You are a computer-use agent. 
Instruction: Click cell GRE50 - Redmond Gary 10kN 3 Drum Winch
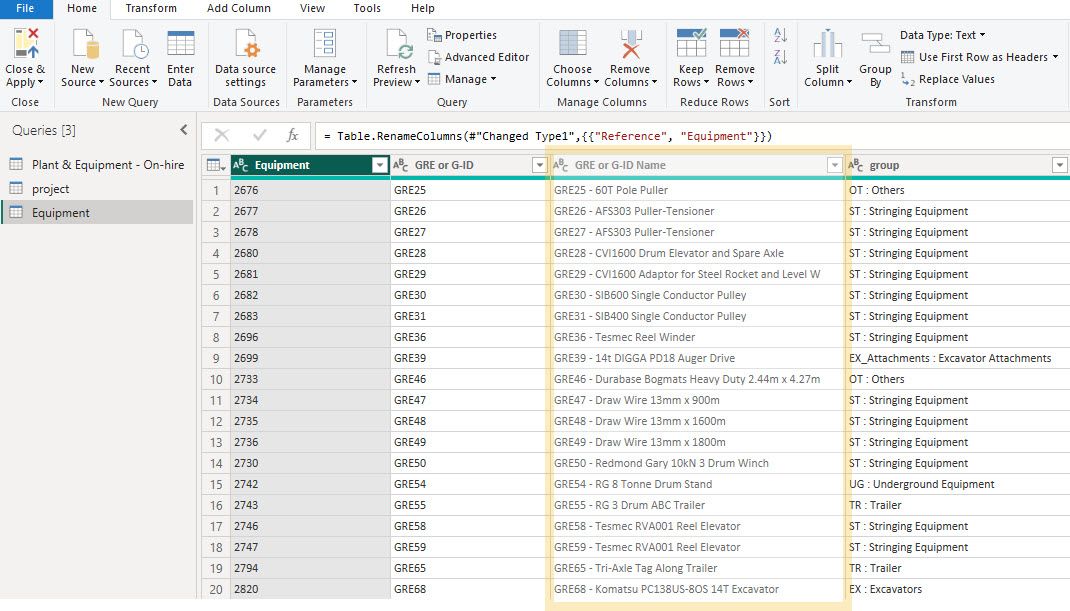coord(697,463)
